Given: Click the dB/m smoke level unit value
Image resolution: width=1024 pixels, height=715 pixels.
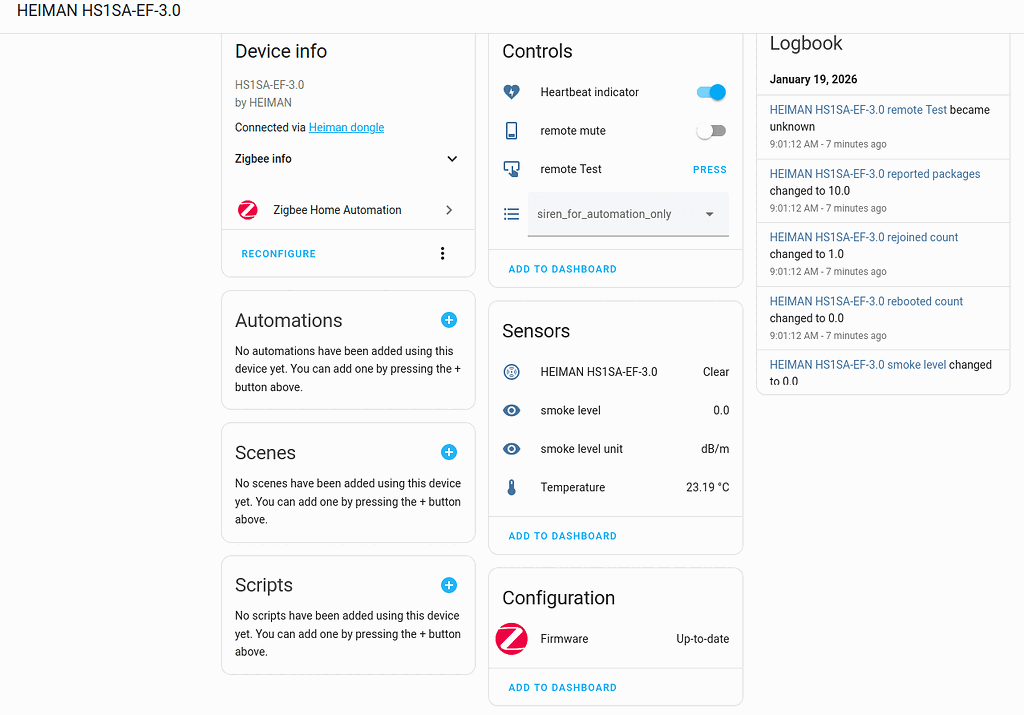Looking at the screenshot, I should pyautogui.click(x=715, y=449).
